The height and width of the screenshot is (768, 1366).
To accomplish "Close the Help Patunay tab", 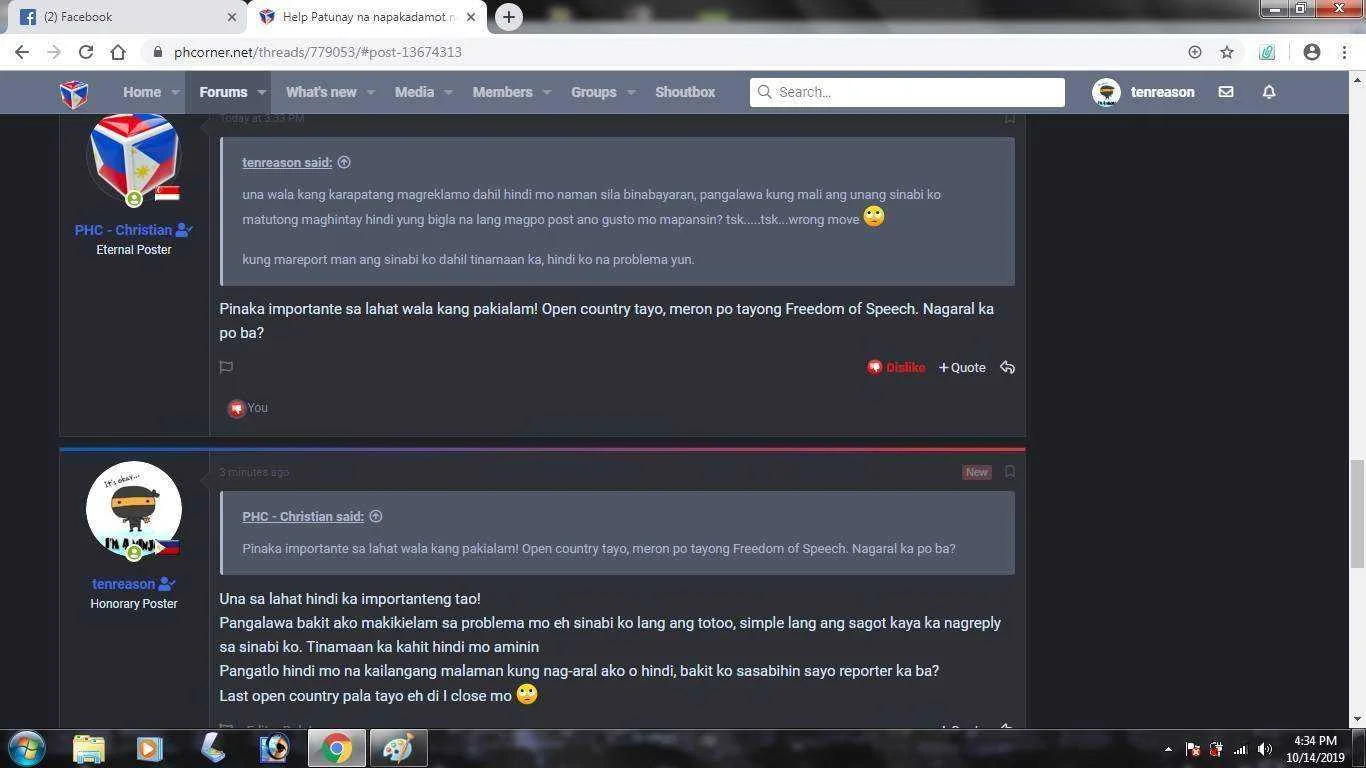I will pos(471,17).
